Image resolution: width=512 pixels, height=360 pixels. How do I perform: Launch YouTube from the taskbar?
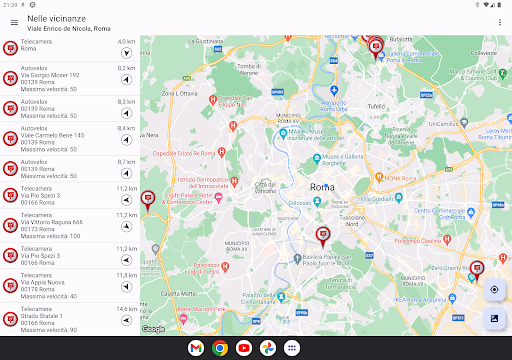(x=244, y=348)
